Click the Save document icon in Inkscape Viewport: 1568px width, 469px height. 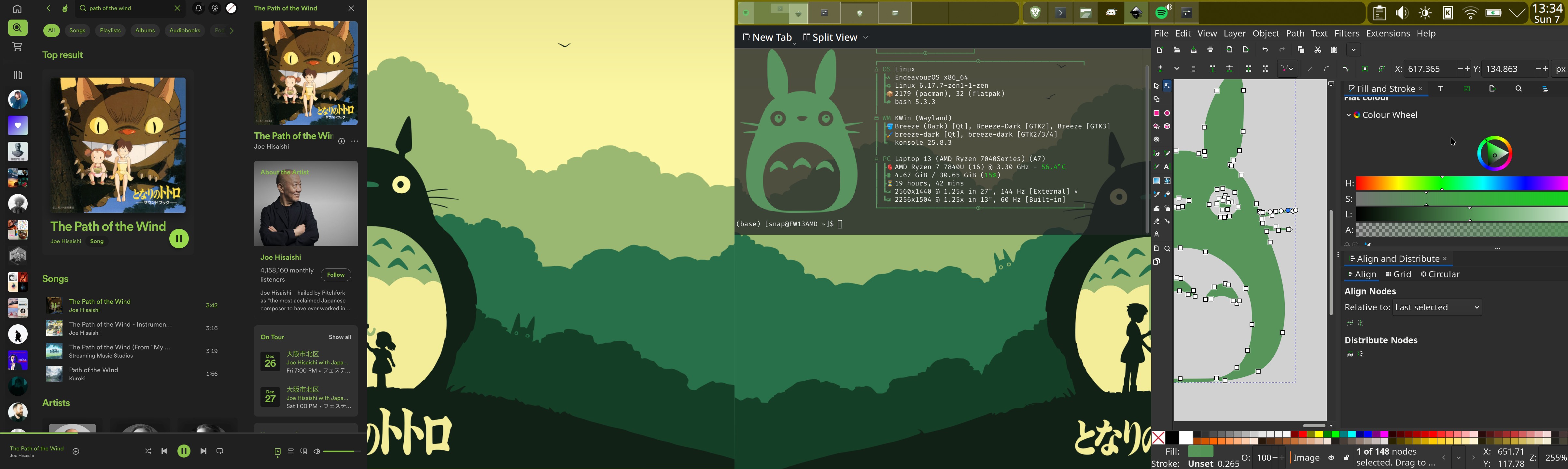click(x=1194, y=50)
